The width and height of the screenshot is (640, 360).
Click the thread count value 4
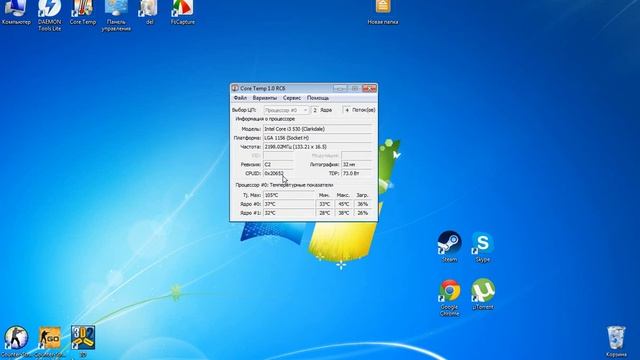coord(347,110)
